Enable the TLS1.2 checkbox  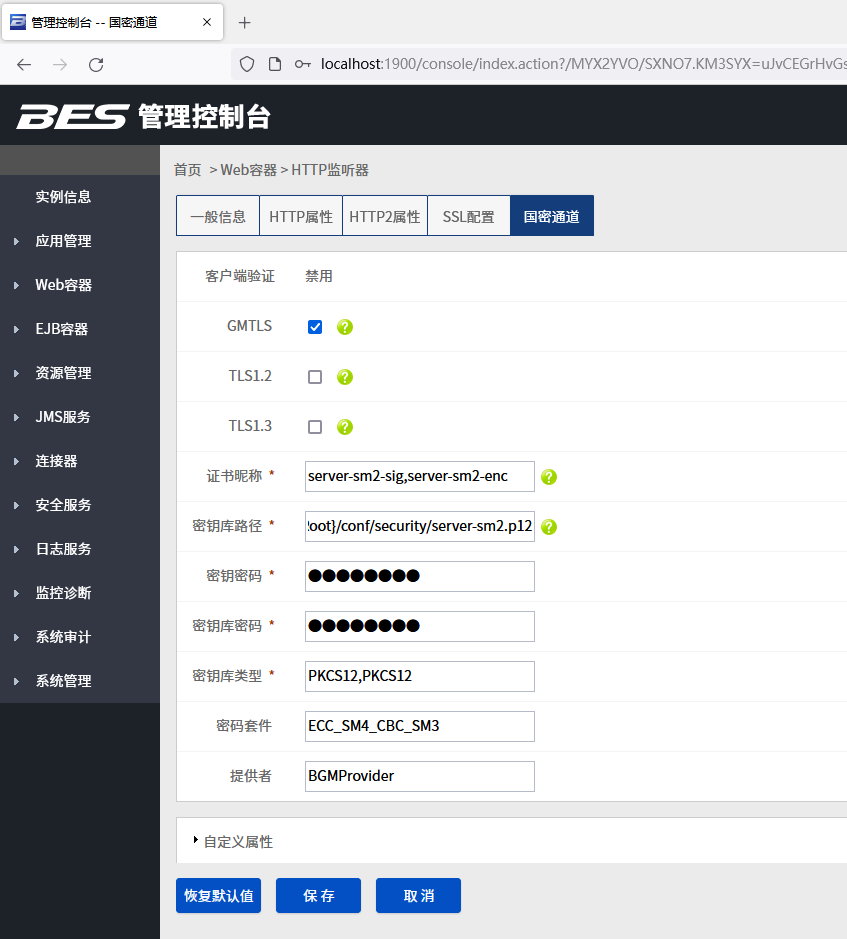click(x=315, y=377)
